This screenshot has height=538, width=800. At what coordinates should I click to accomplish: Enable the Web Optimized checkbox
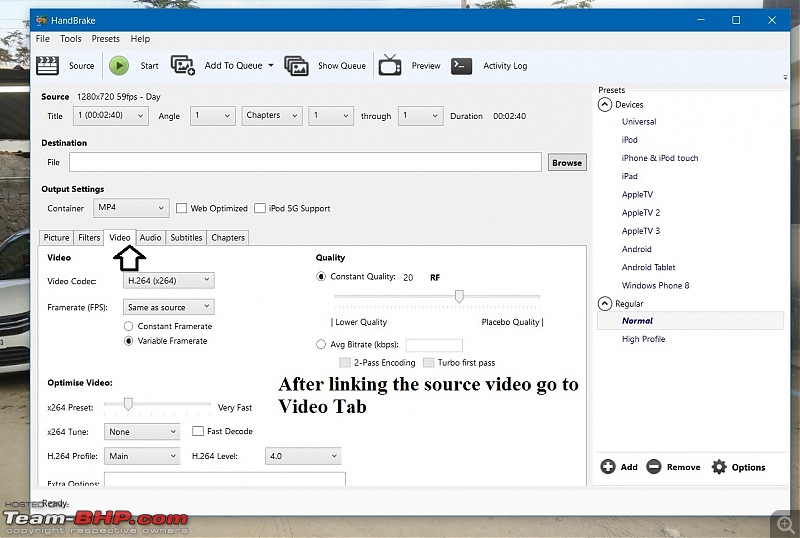[181, 208]
